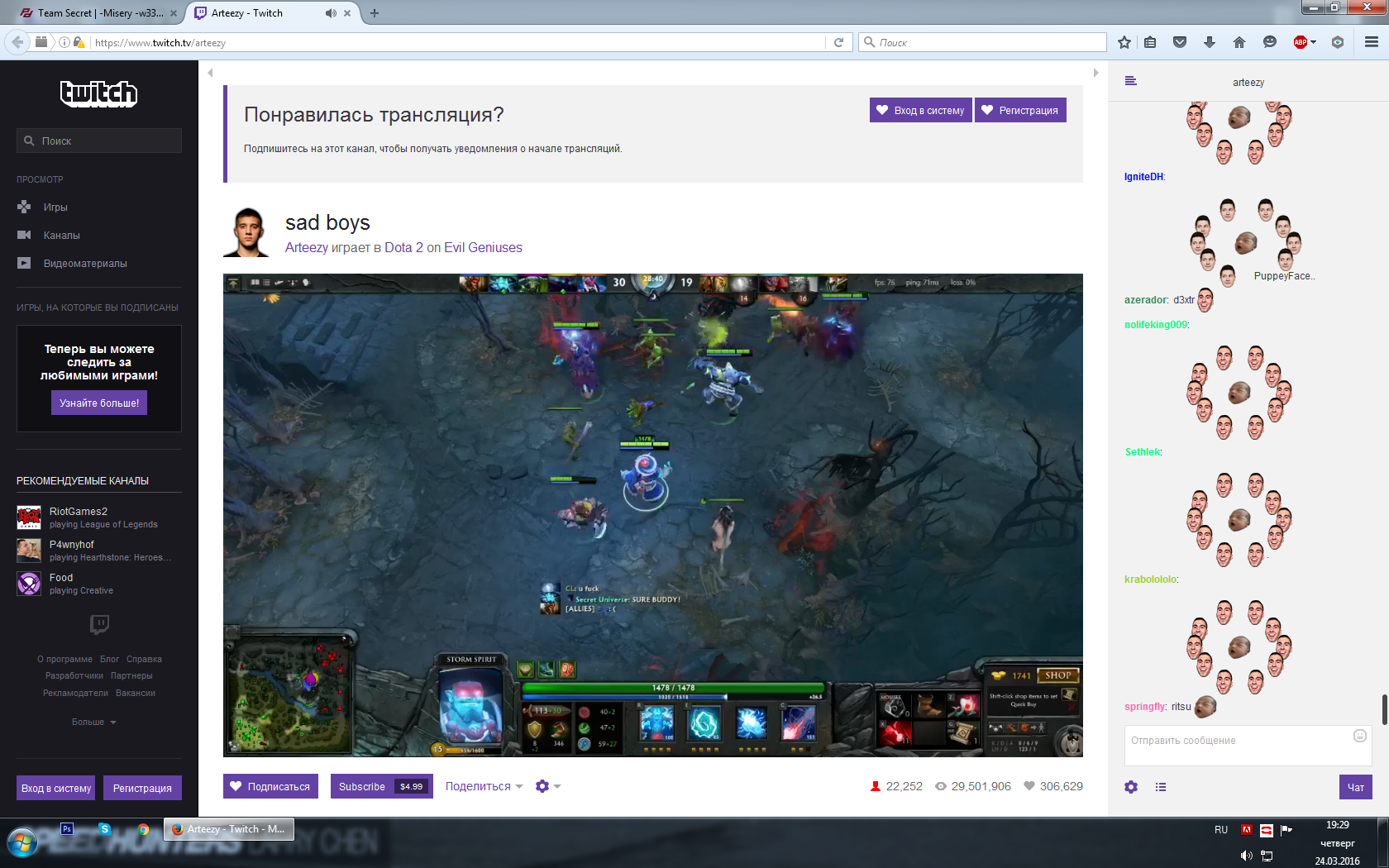
Task: Mute the Arteezy tab audio
Action: point(331,13)
